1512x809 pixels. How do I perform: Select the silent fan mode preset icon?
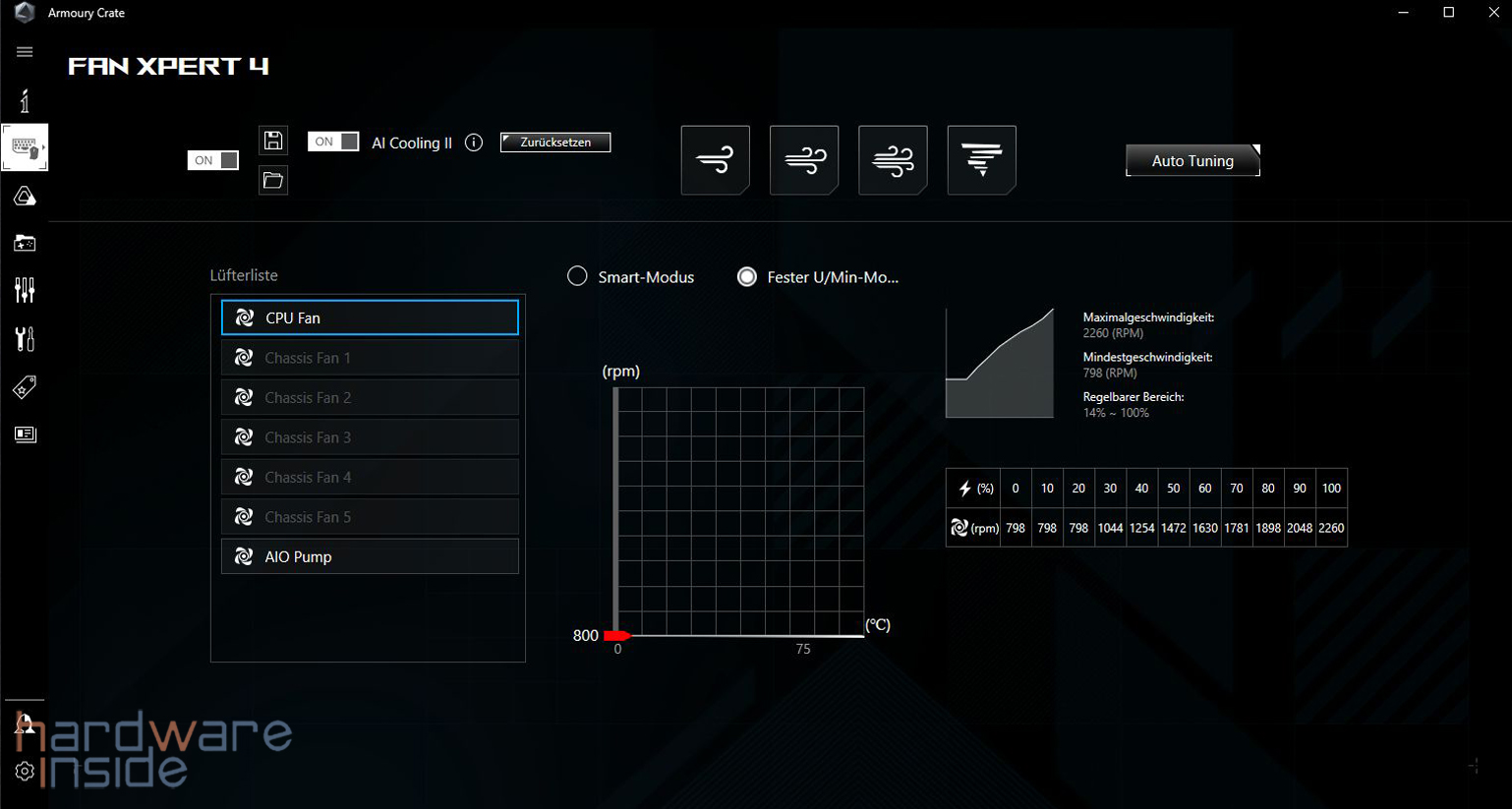point(715,160)
